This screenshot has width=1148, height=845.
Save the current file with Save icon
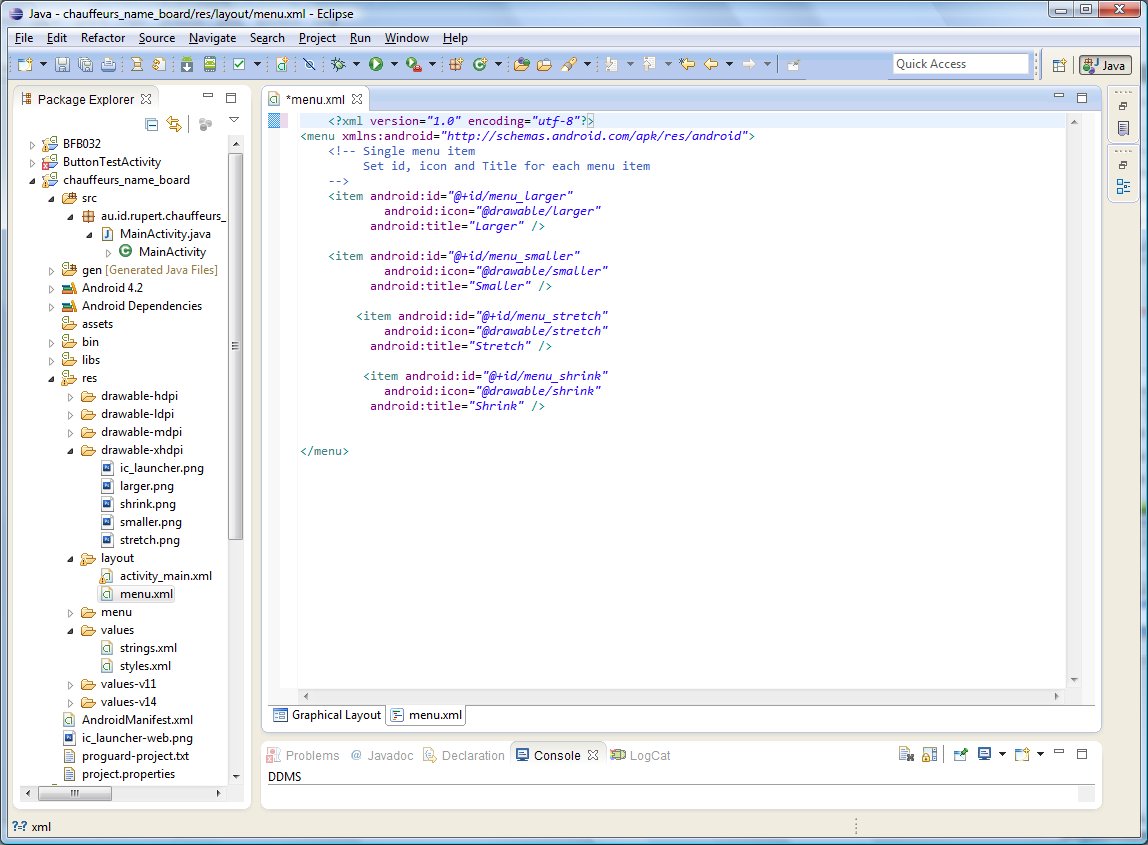click(62, 64)
